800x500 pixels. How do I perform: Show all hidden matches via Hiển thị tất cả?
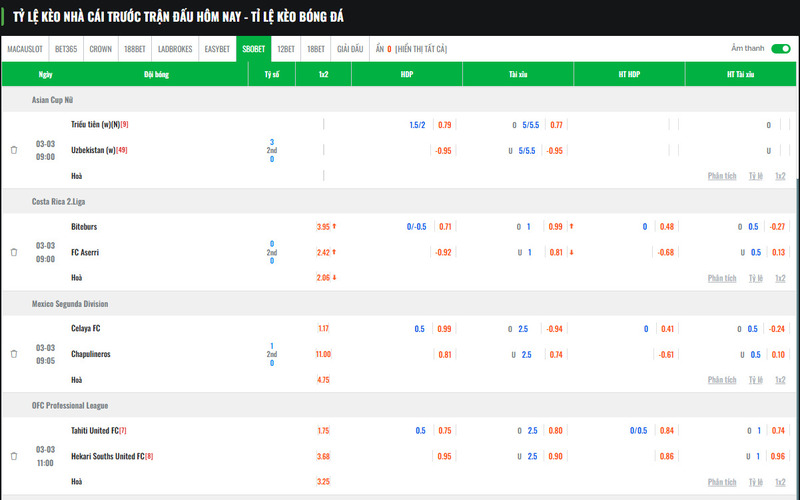[421, 49]
